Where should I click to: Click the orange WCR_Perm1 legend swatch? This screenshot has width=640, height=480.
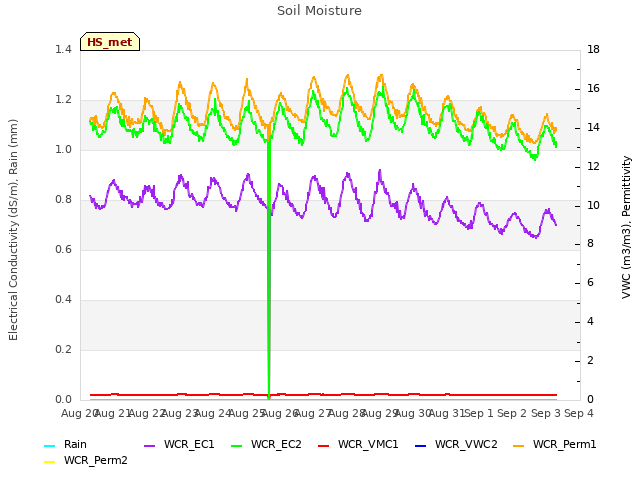[518, 446]
